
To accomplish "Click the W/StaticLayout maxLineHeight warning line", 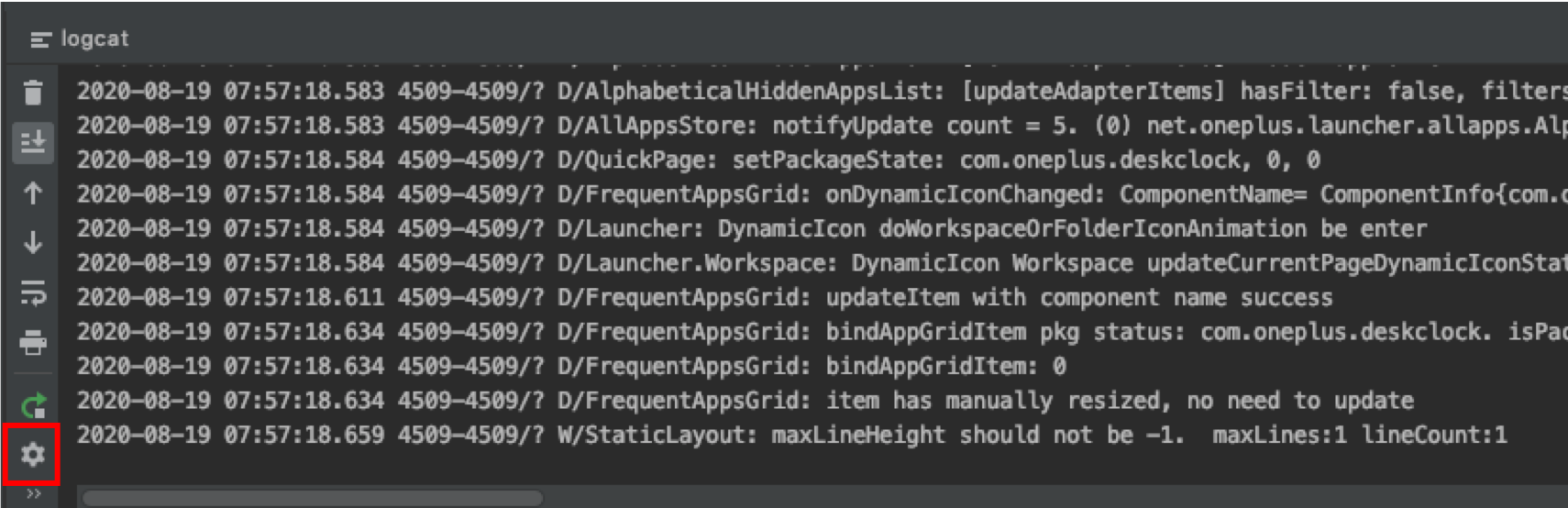I will coord(791,435).
